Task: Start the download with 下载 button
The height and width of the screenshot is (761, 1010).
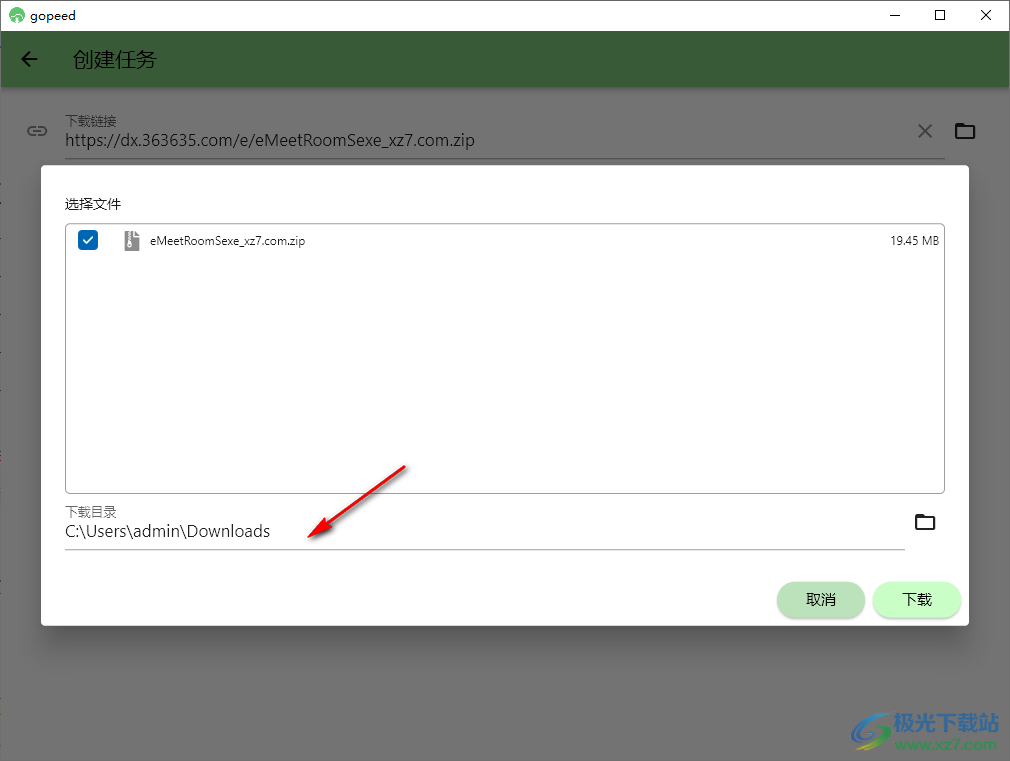Action: point(917,600)
